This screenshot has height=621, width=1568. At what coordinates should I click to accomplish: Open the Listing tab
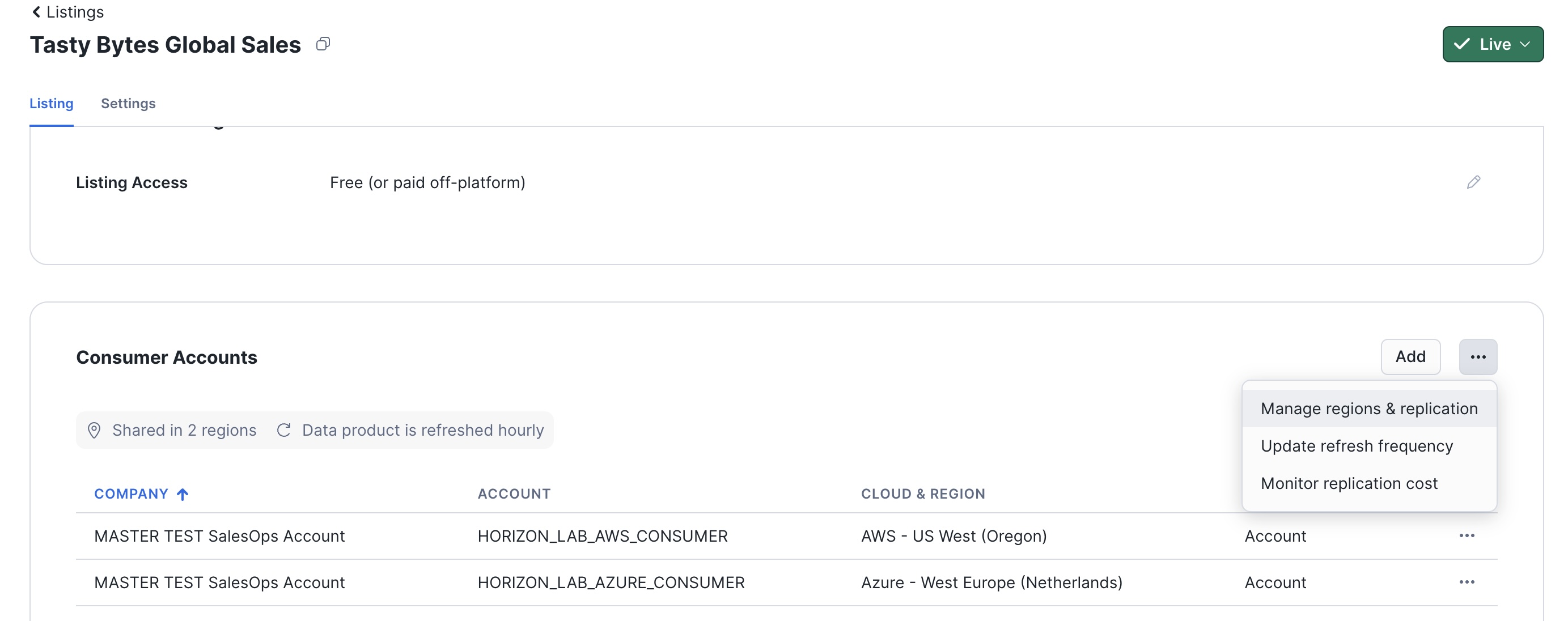[x=51, y=103]
